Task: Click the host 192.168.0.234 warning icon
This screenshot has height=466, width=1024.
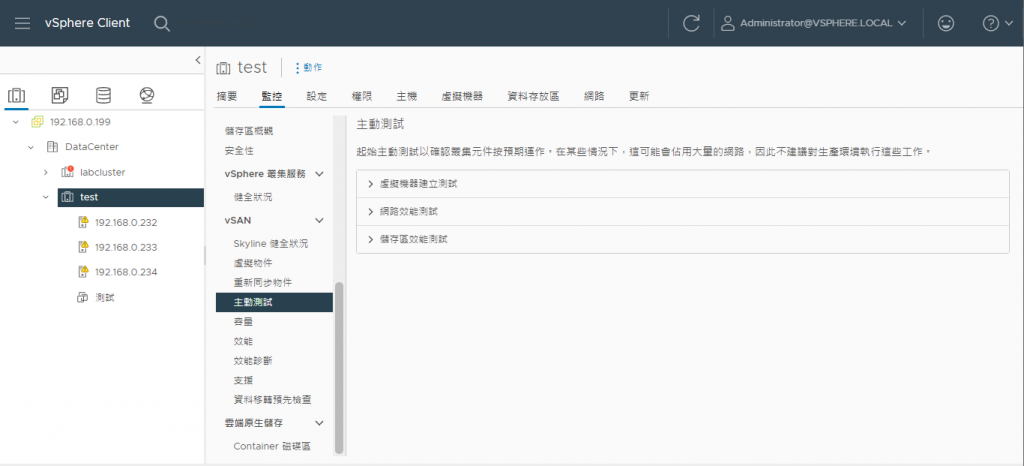Action: pos(83,272)
